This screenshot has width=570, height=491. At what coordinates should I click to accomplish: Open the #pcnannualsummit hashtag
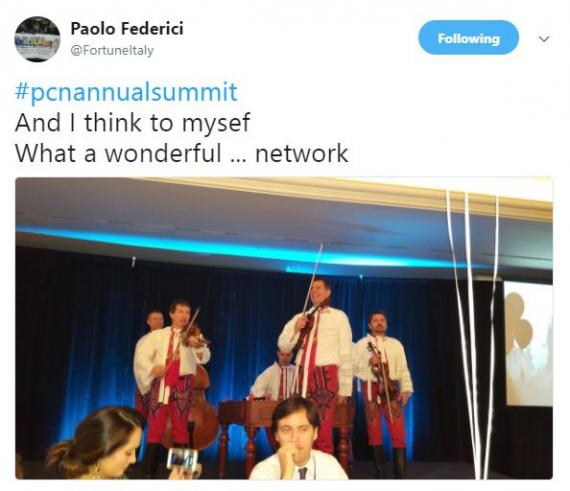pos(126,92)
